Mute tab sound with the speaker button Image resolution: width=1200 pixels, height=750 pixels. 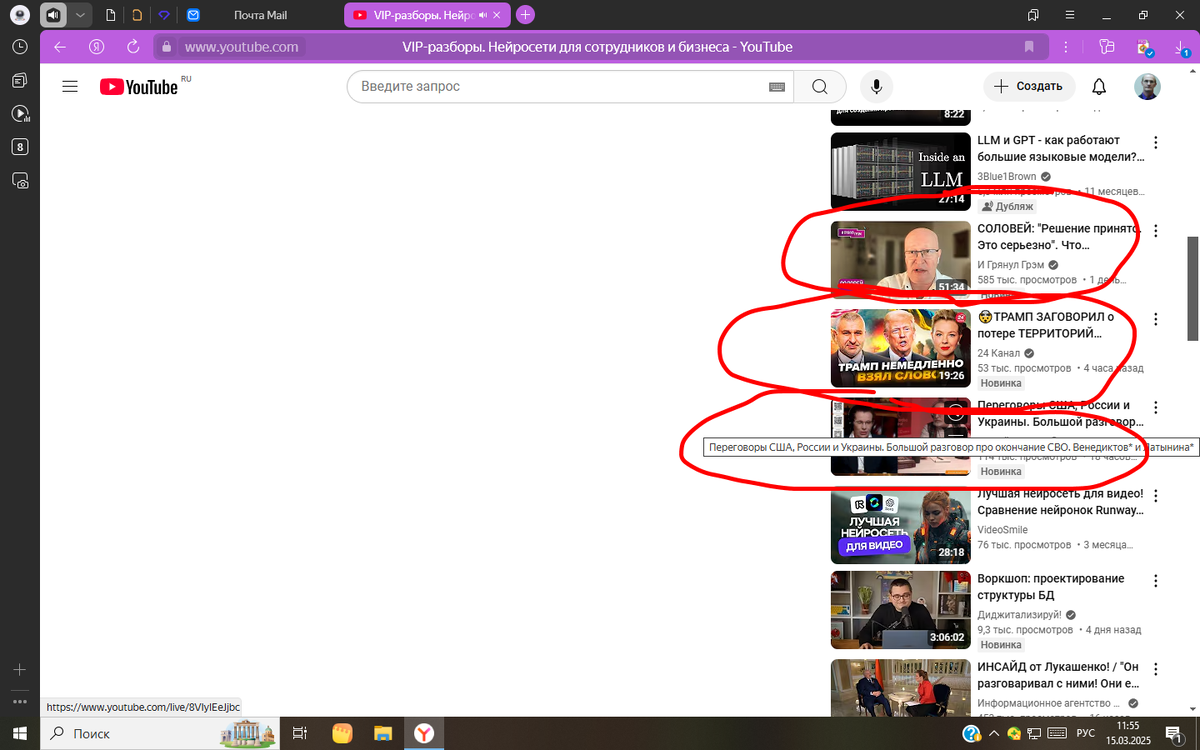pyautogui.click(x=53, y=15)
